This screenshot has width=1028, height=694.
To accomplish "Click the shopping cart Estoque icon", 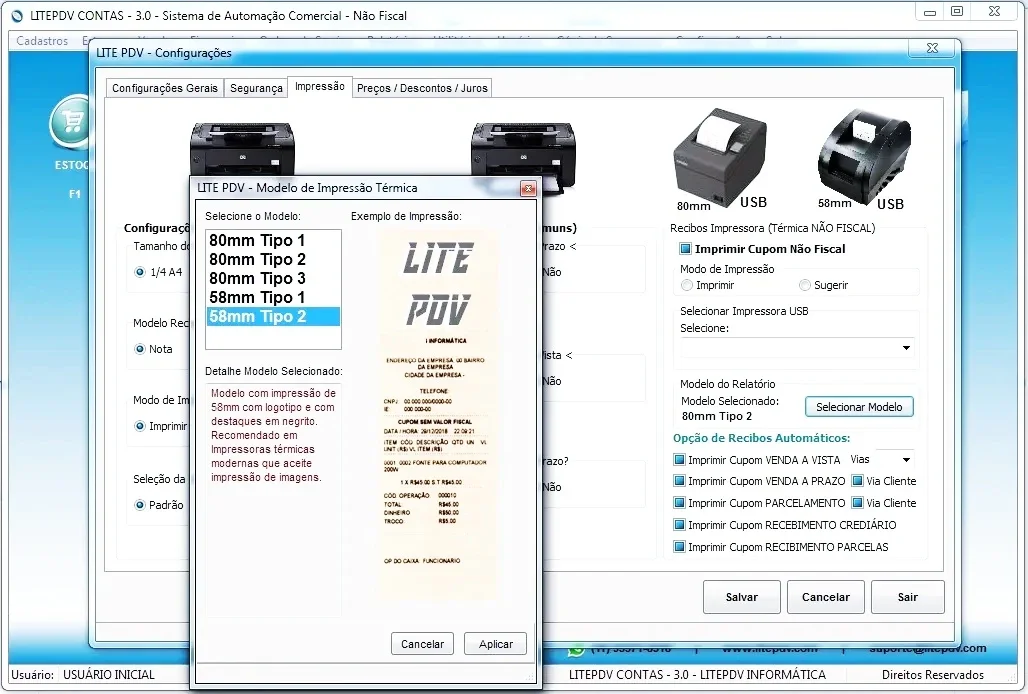I will tap(71, 122).
